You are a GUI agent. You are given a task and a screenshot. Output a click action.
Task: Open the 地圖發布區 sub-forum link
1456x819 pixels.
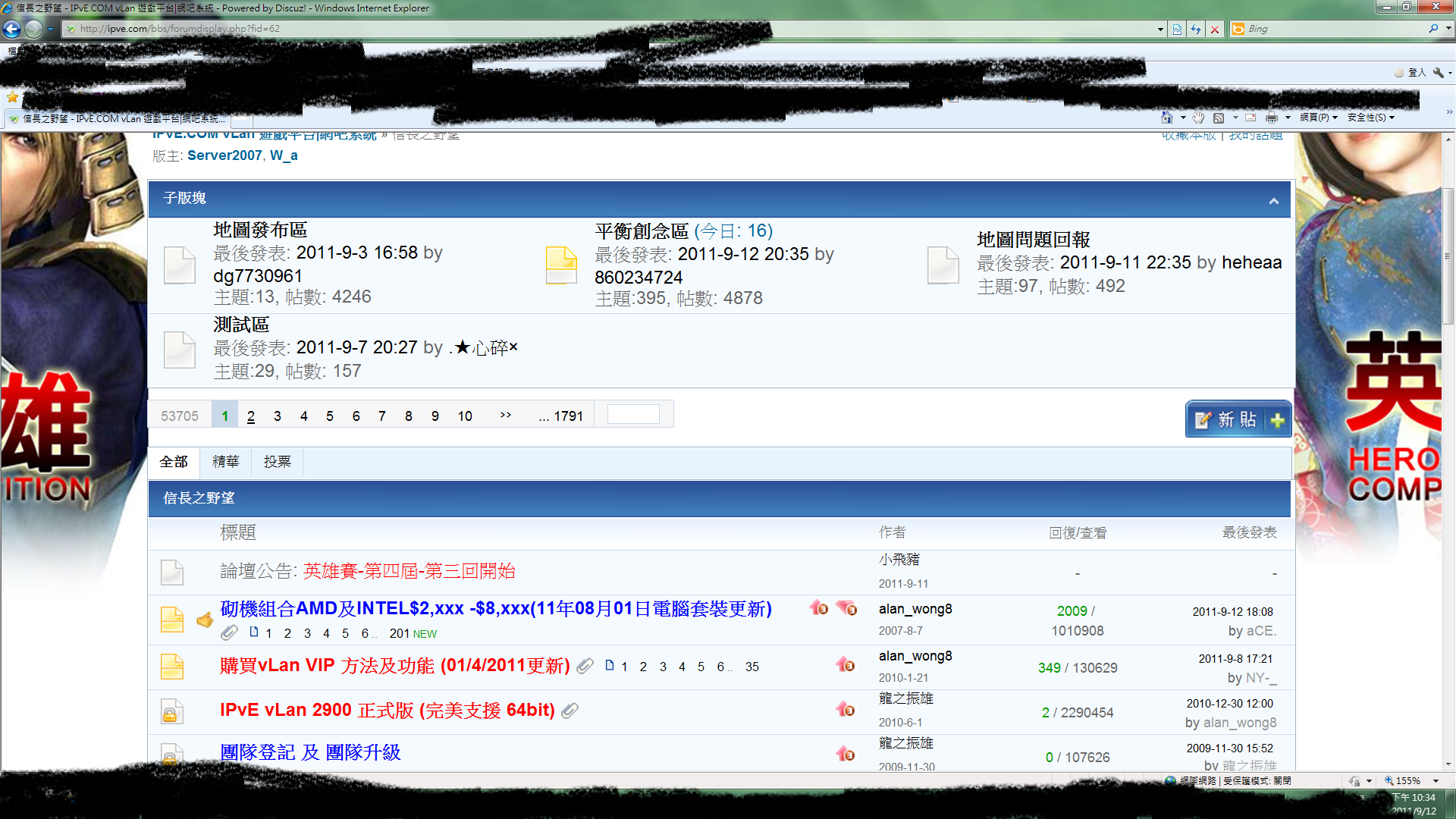tap(260, 230)
